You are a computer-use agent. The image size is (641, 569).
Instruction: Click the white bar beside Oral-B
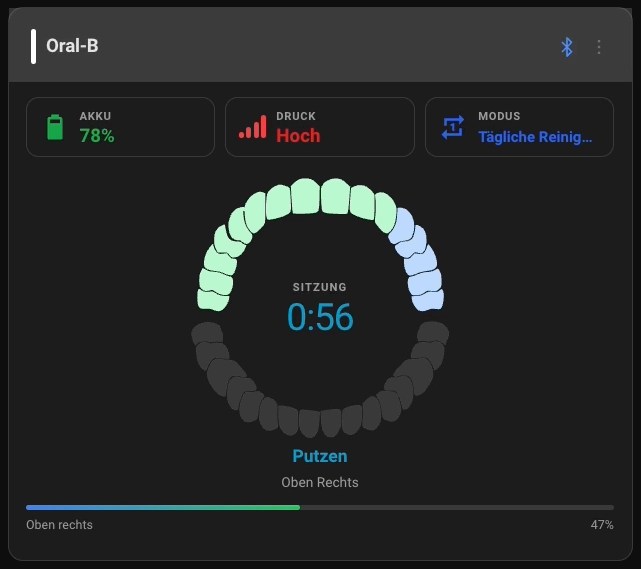33,46
